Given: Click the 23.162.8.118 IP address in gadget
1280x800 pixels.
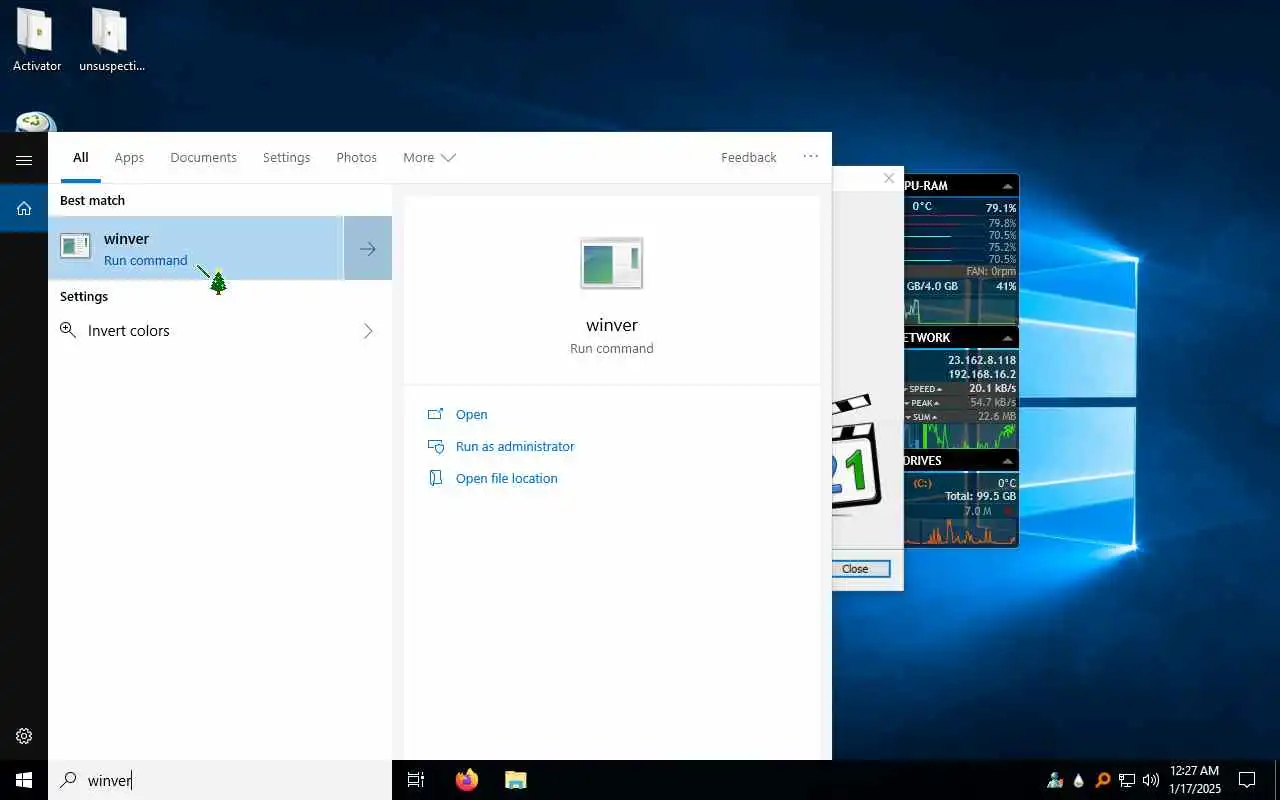Looking at the screenshot, I should point(982,360).
